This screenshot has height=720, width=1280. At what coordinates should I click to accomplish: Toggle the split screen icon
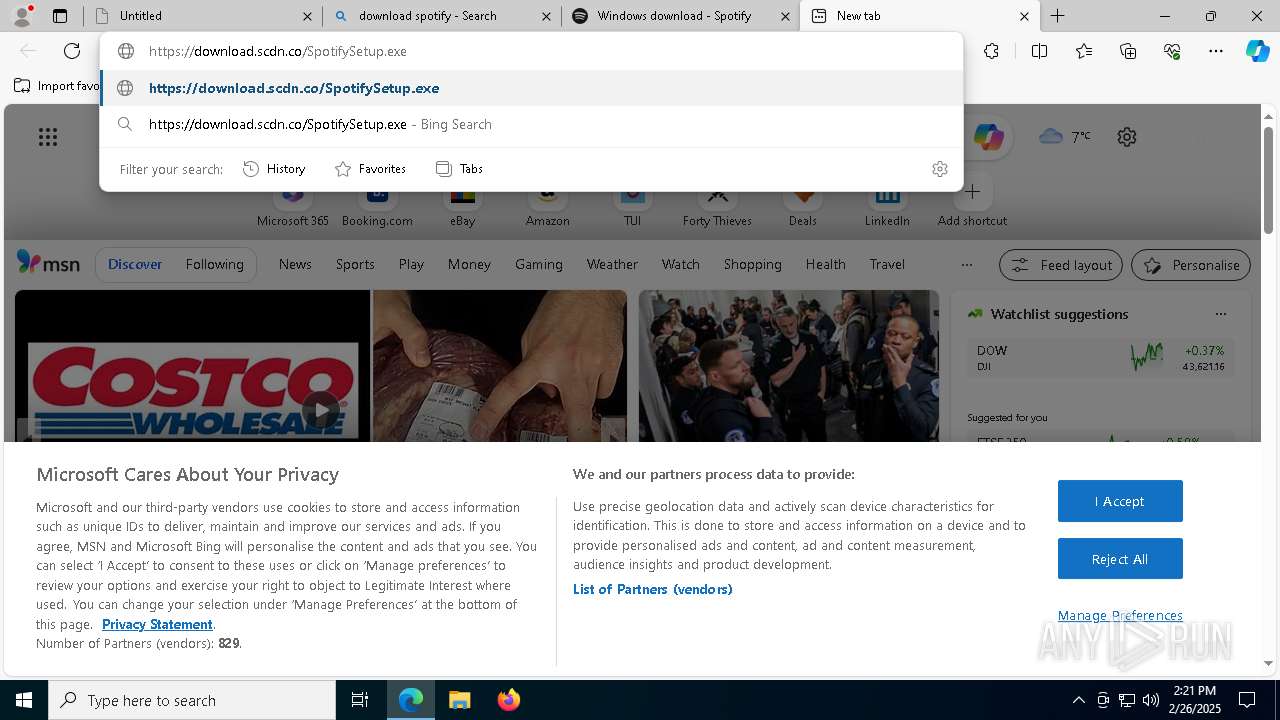[1039, 51]
